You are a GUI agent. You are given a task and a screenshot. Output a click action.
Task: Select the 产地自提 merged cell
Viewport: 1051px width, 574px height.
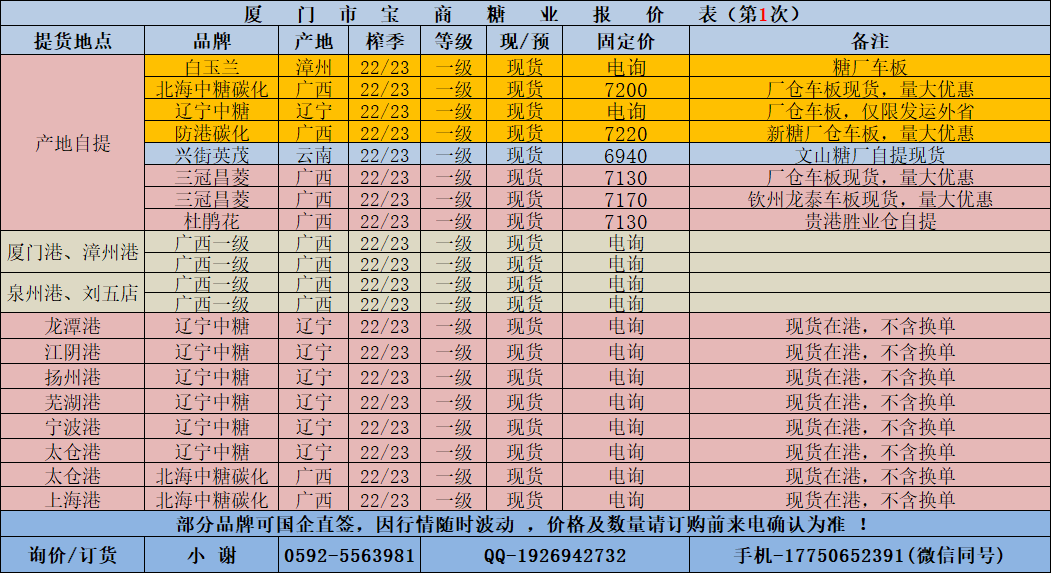tap(73, 144)
